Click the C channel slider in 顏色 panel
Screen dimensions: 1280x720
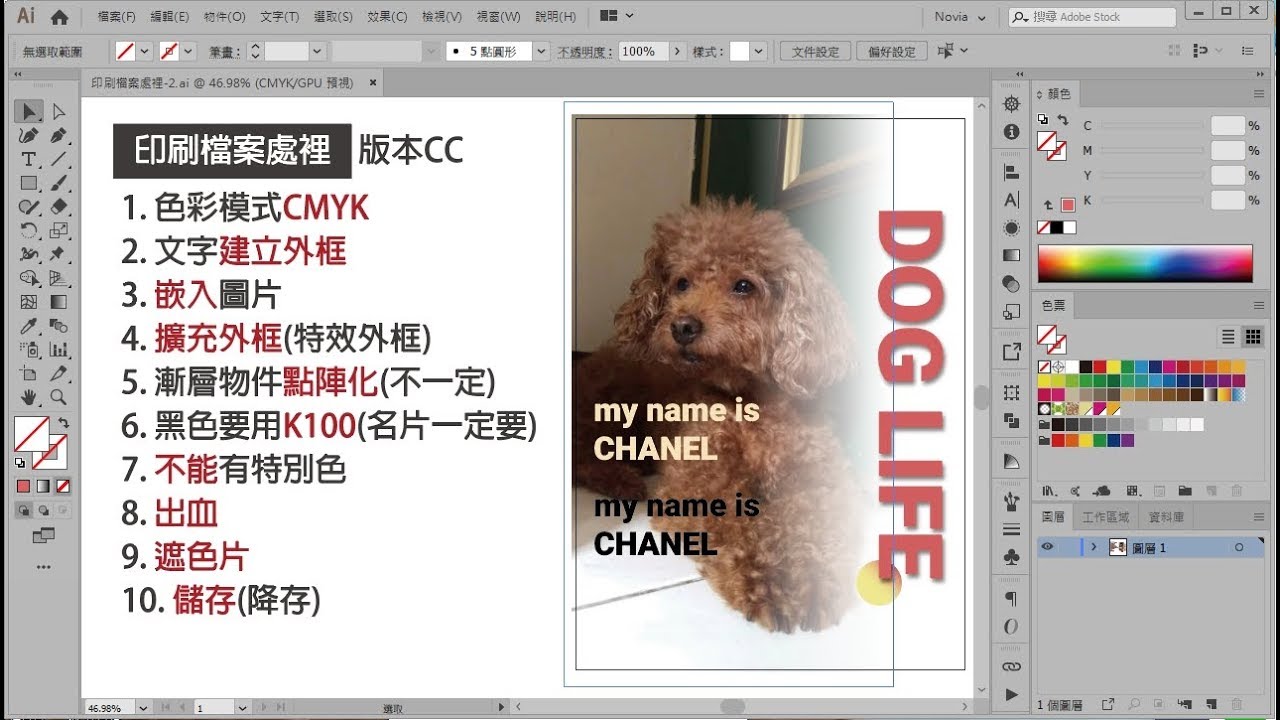click(1152, 126)
